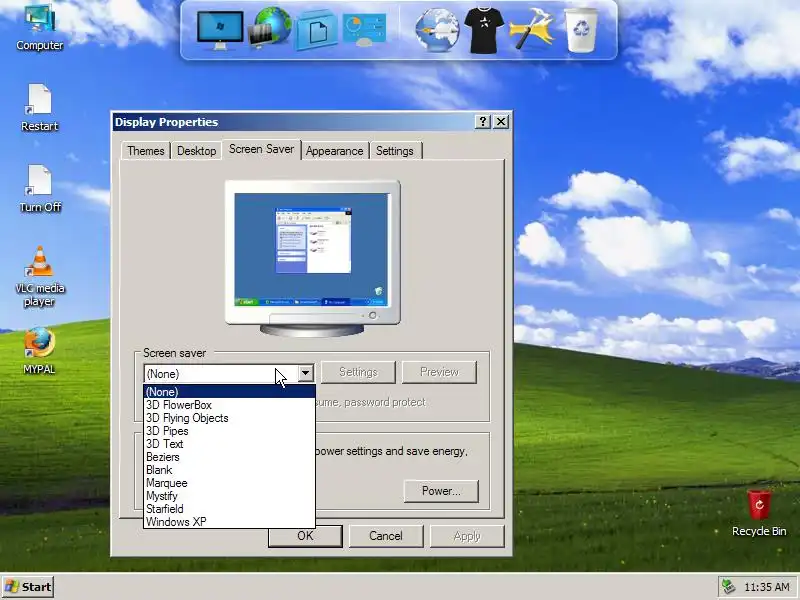Open the monitor icon in top dock

click(x=220, y=31)
